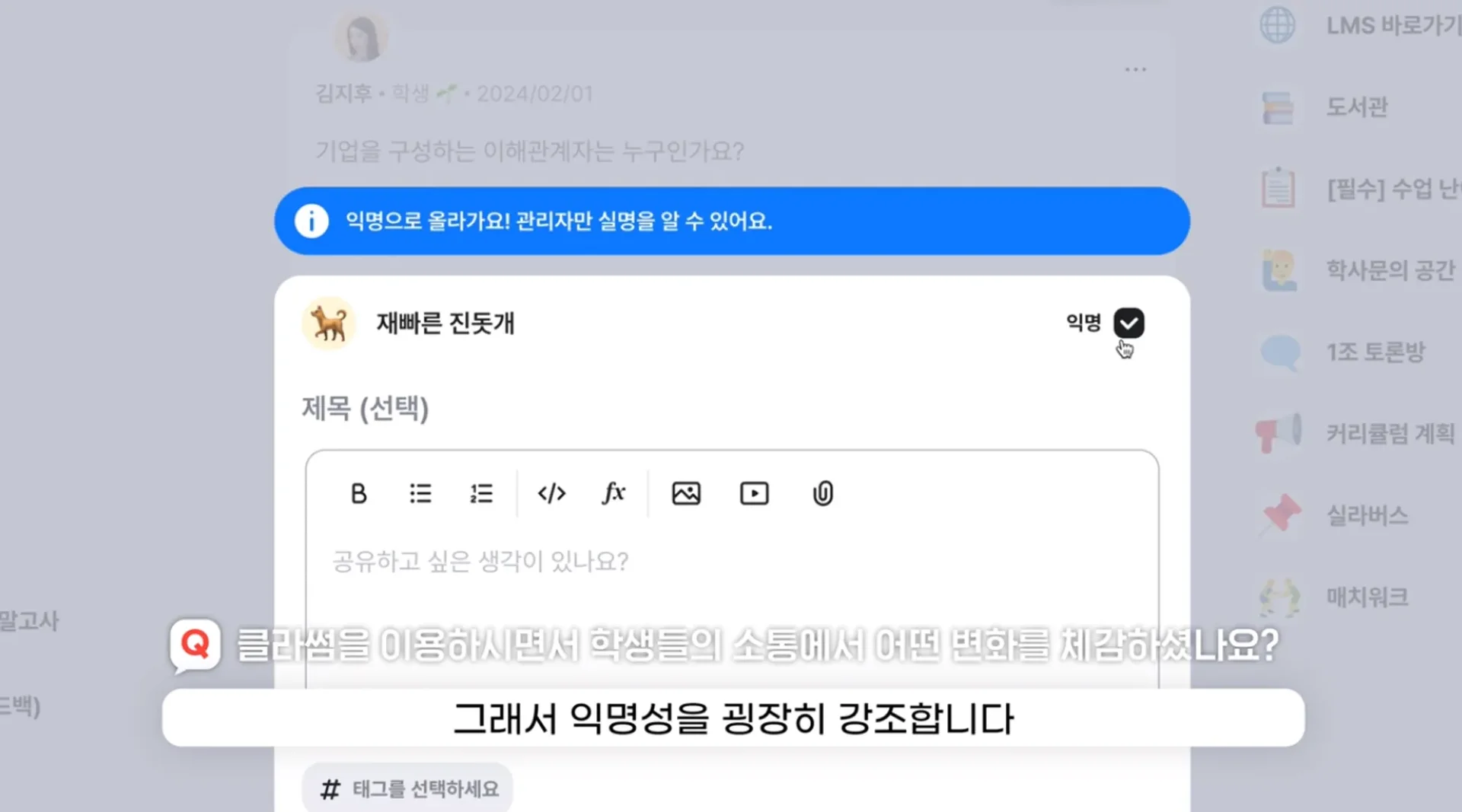Insert a math formula (fx)
The width and height of the screenshot is (1462, 812).
pos(614,493)
